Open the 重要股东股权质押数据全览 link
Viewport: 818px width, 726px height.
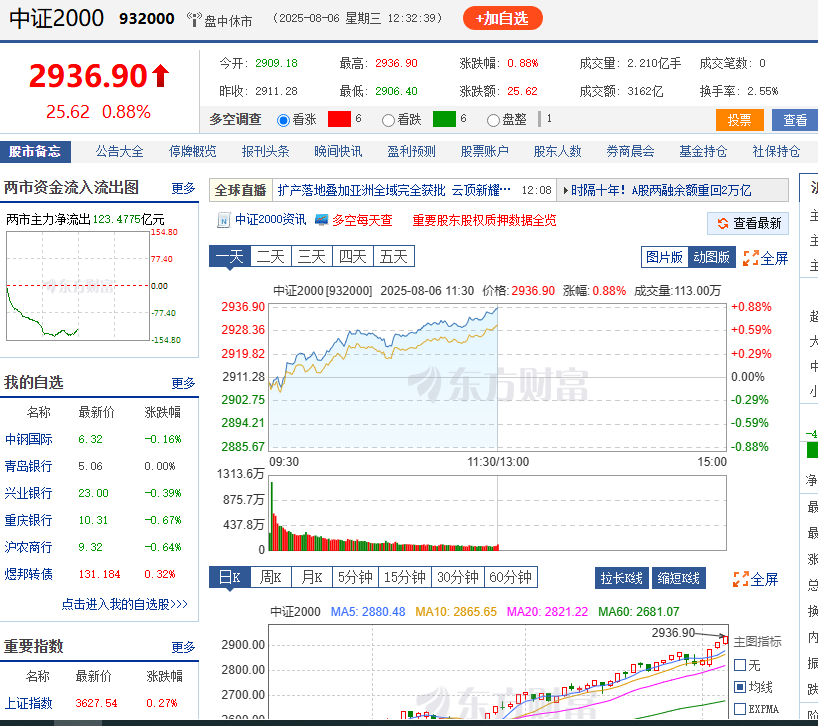pos(484,221)
